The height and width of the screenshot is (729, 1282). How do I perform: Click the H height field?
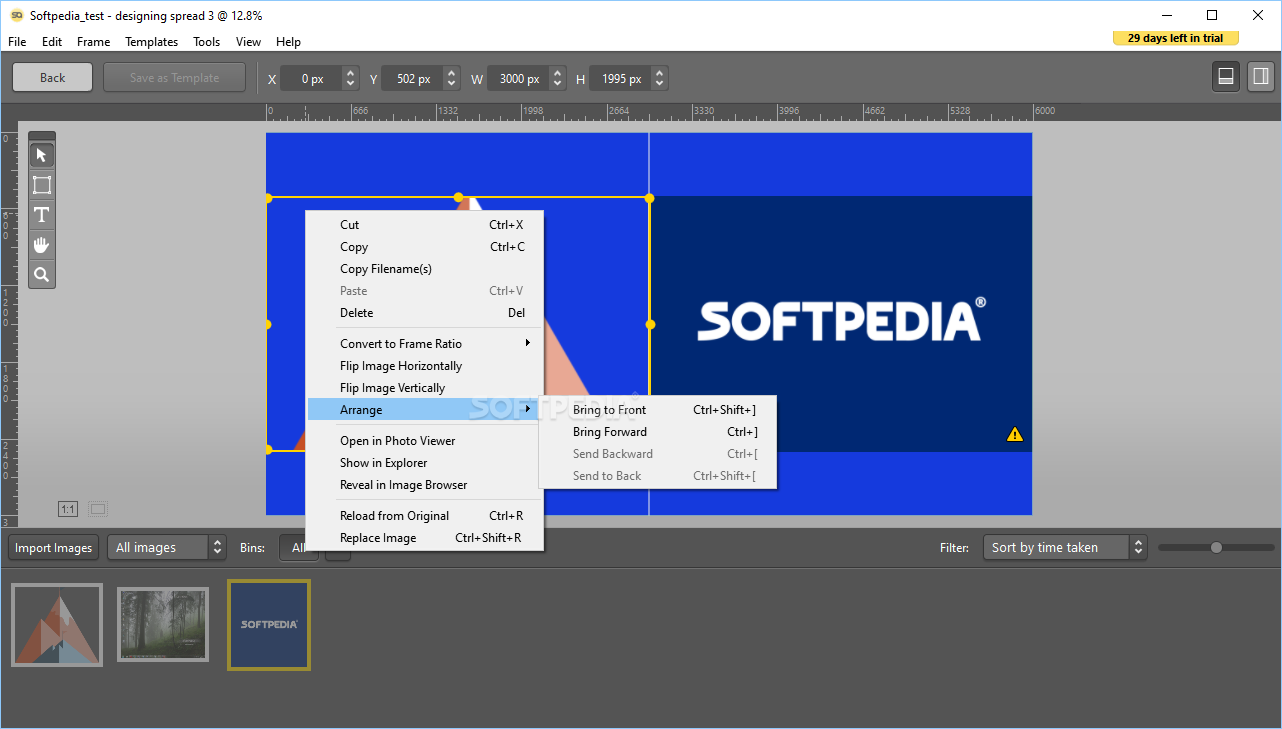620,79
